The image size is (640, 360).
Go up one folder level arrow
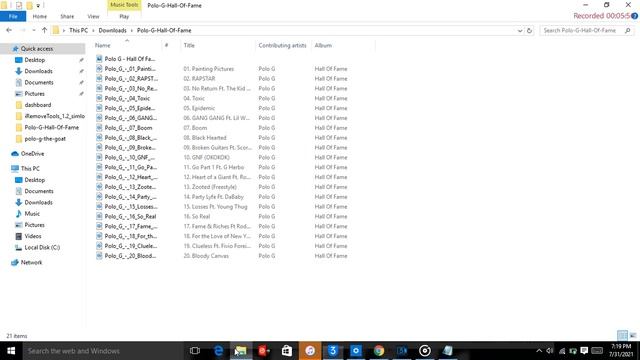(x=44, y=30)
